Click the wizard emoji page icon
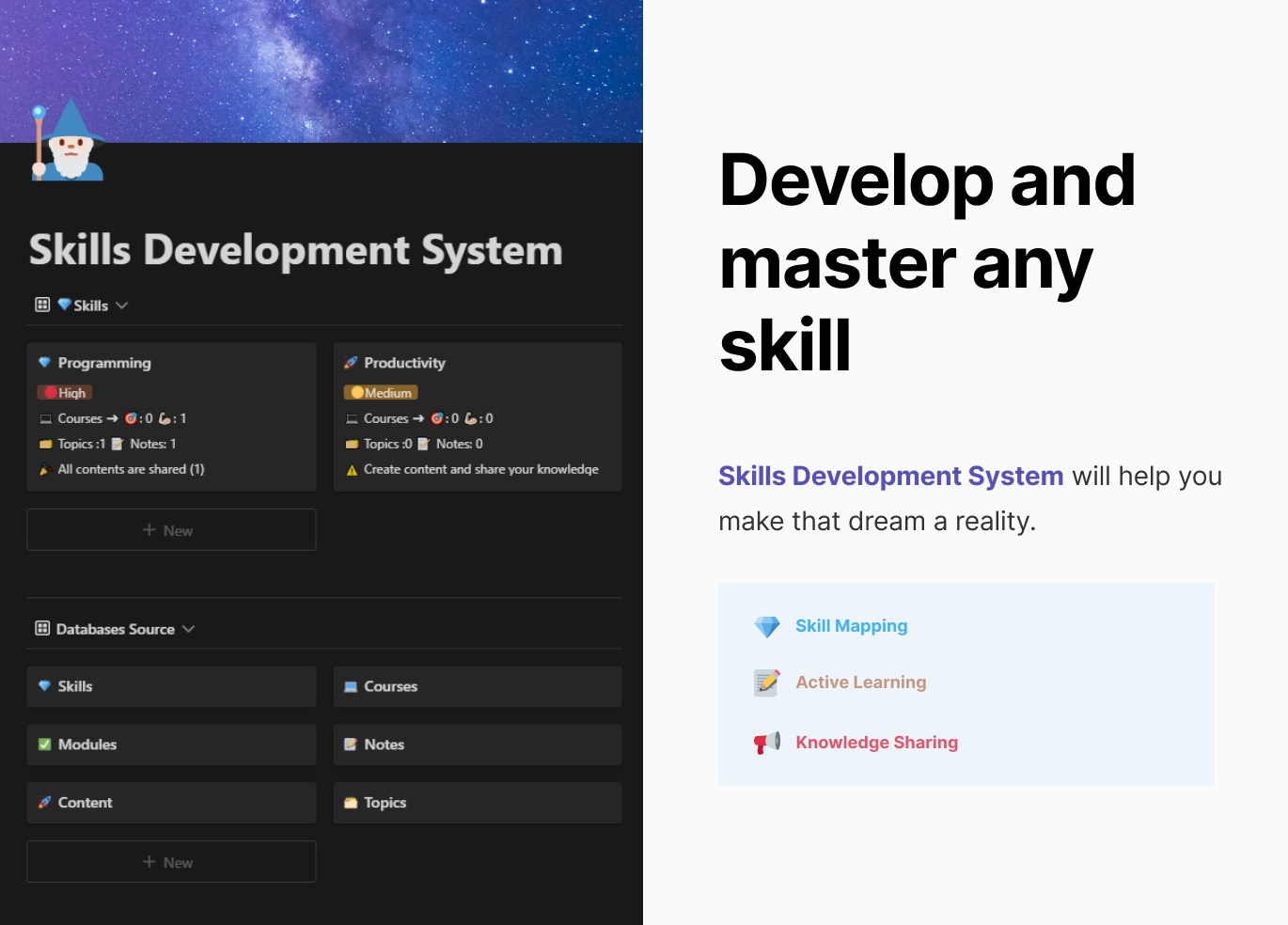 click(x=68, y=141)
